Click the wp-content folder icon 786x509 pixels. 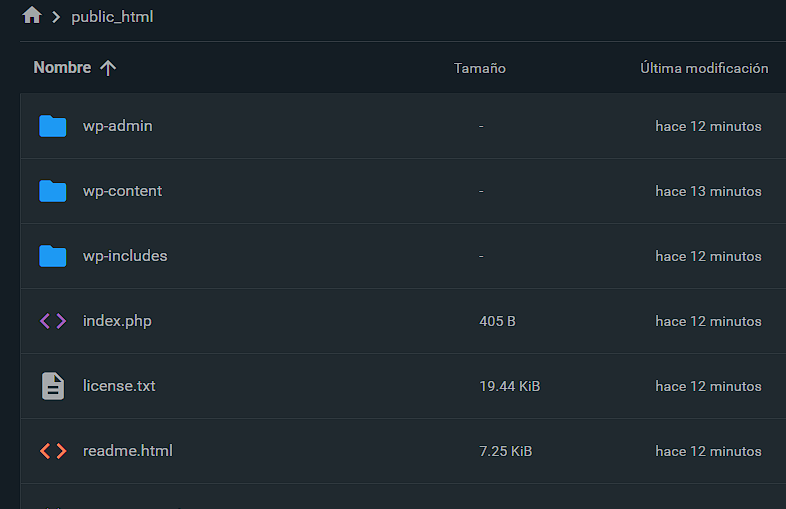tap(53, 191)
